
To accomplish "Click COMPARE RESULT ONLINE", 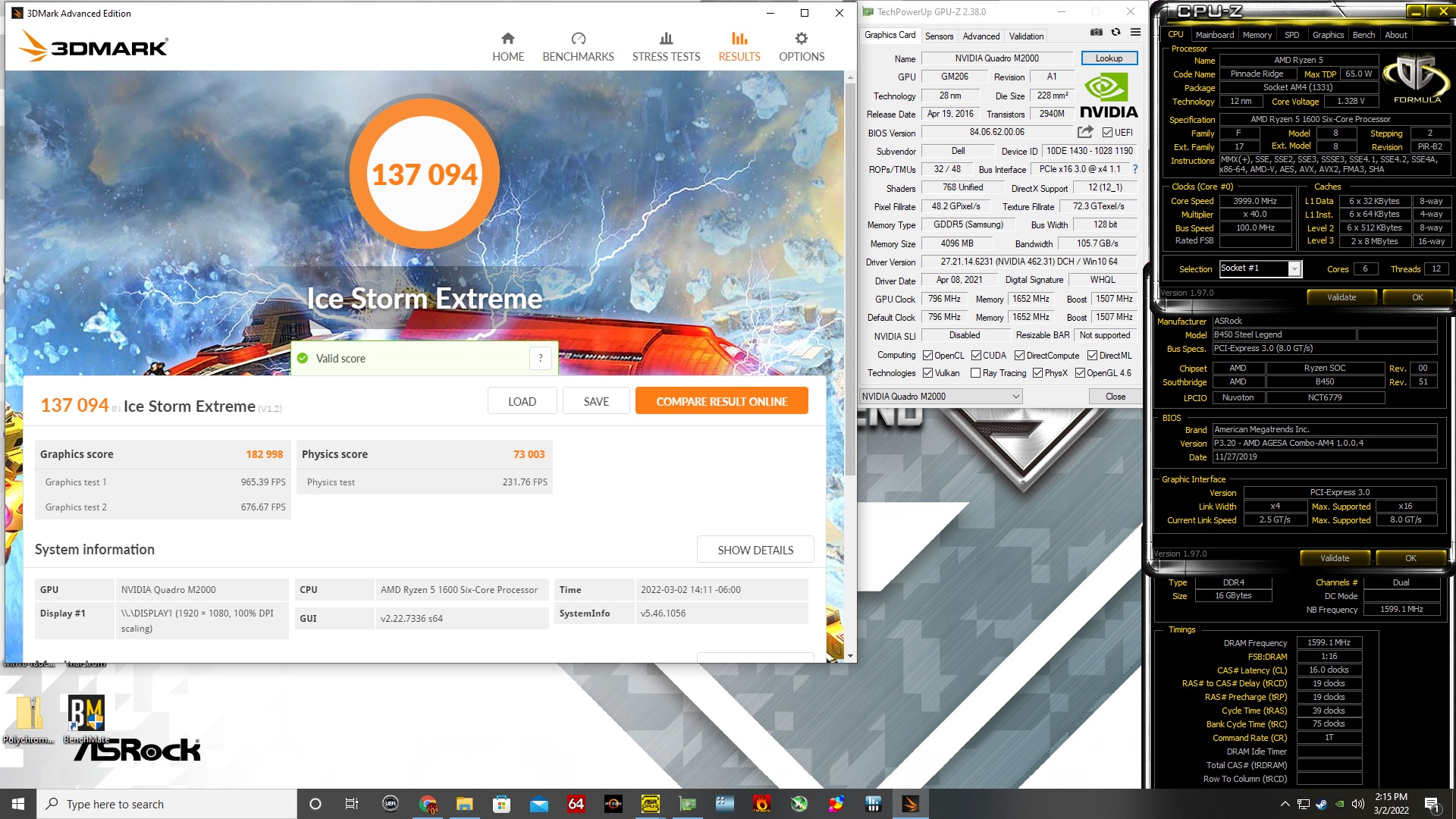I will 721,401.
